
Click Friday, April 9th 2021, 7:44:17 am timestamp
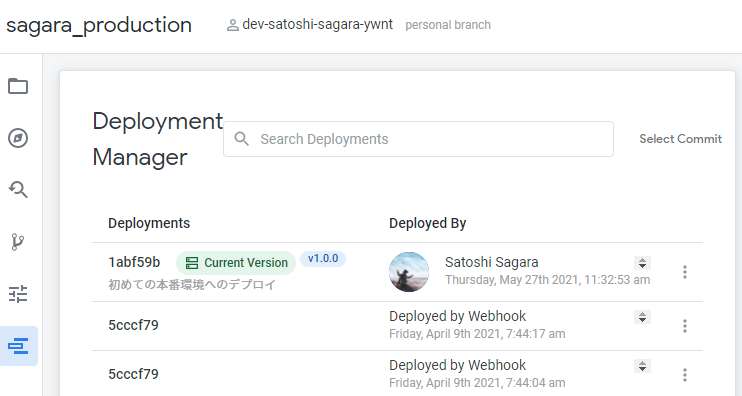pyautogui.click(x=477, y=334)
